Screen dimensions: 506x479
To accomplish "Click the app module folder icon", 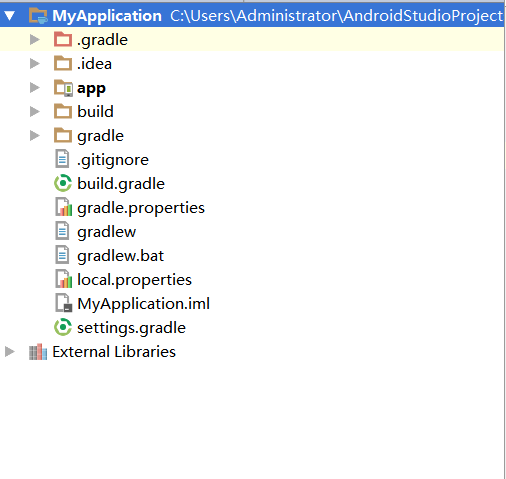I will click(x=63, y=88).
